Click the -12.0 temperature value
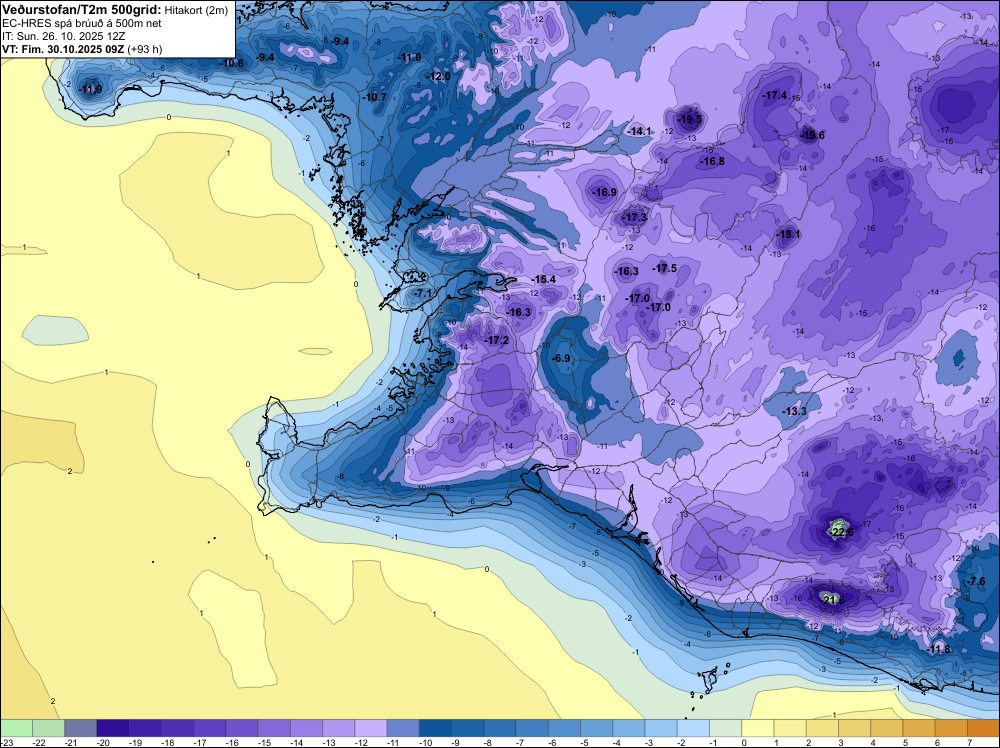This screenshot has height=748, width=1000. pos(439,76)
